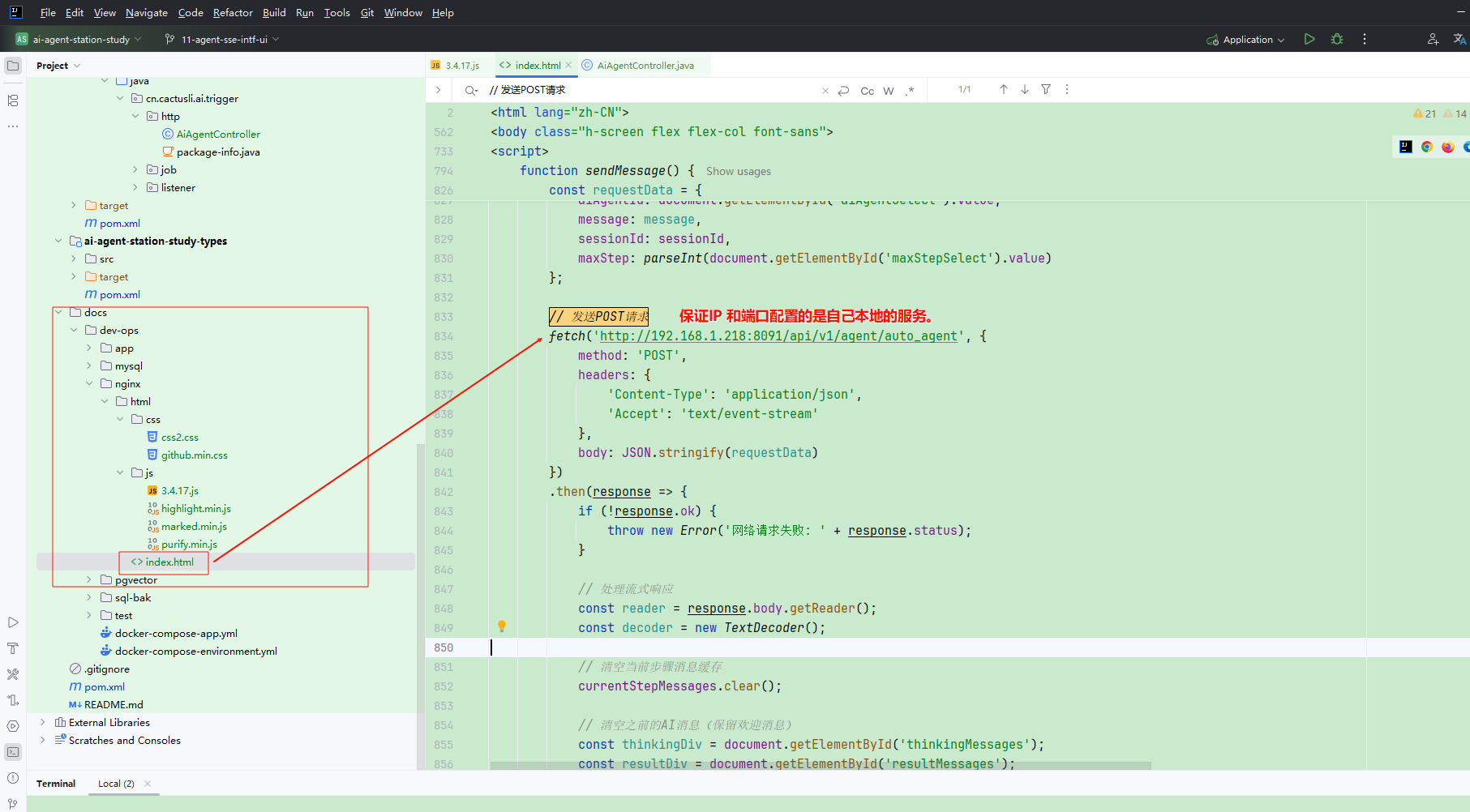Click the Debug bug icon
Image resolution: width=1470 pixels, height=812 pixels.
(1337, 39)
